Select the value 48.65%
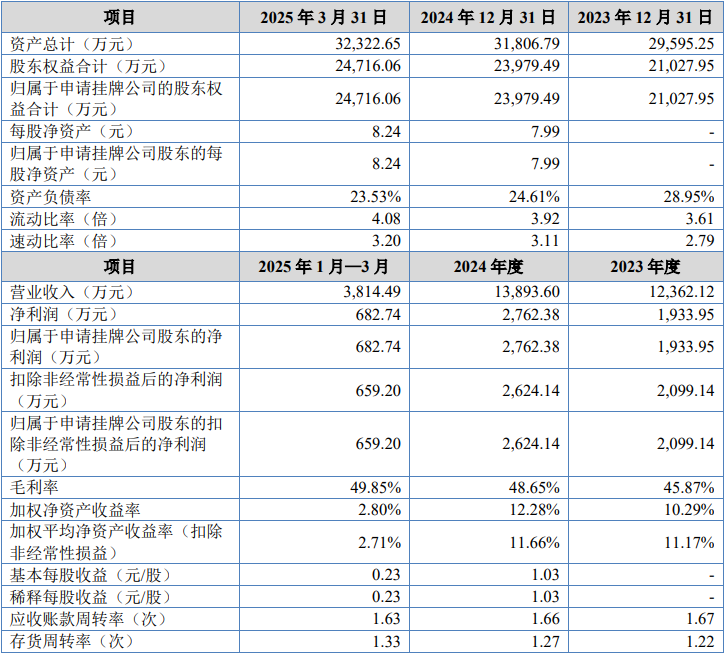The image size is (727, 655). click(x=534, y=488)
